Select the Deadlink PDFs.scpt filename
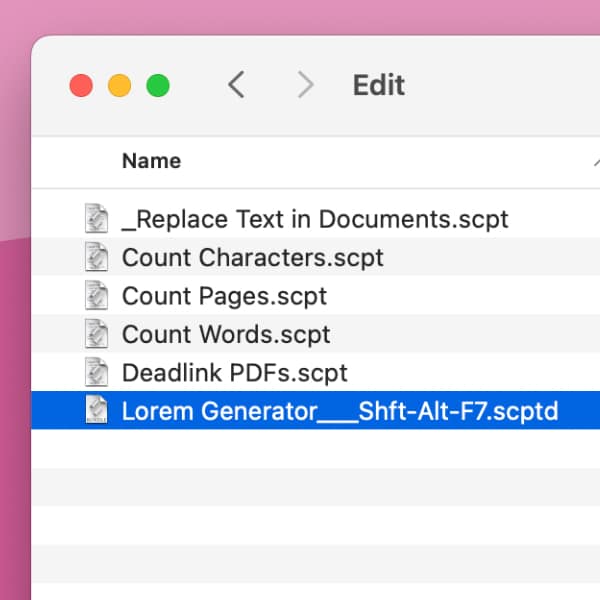 coord(234,373)
